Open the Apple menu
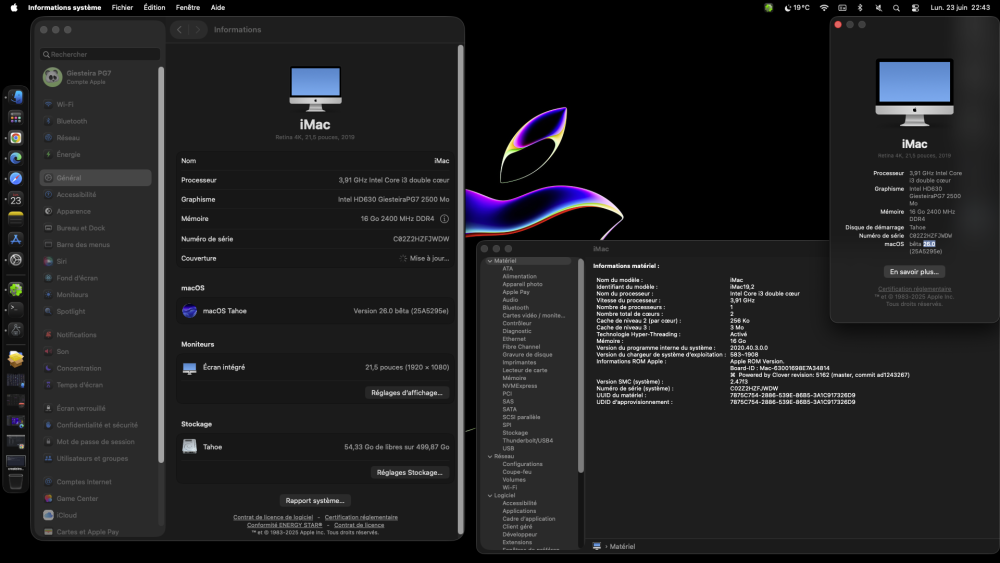 click(x=14, y=8)
